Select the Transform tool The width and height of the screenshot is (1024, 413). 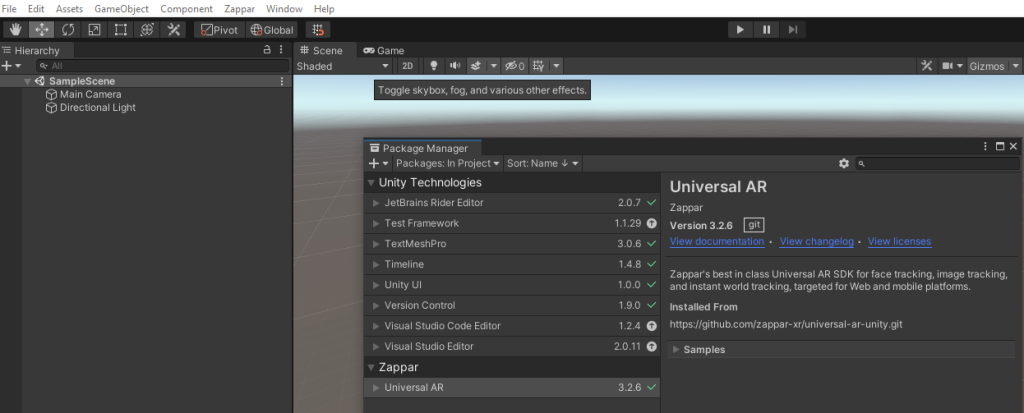(147, 30)
